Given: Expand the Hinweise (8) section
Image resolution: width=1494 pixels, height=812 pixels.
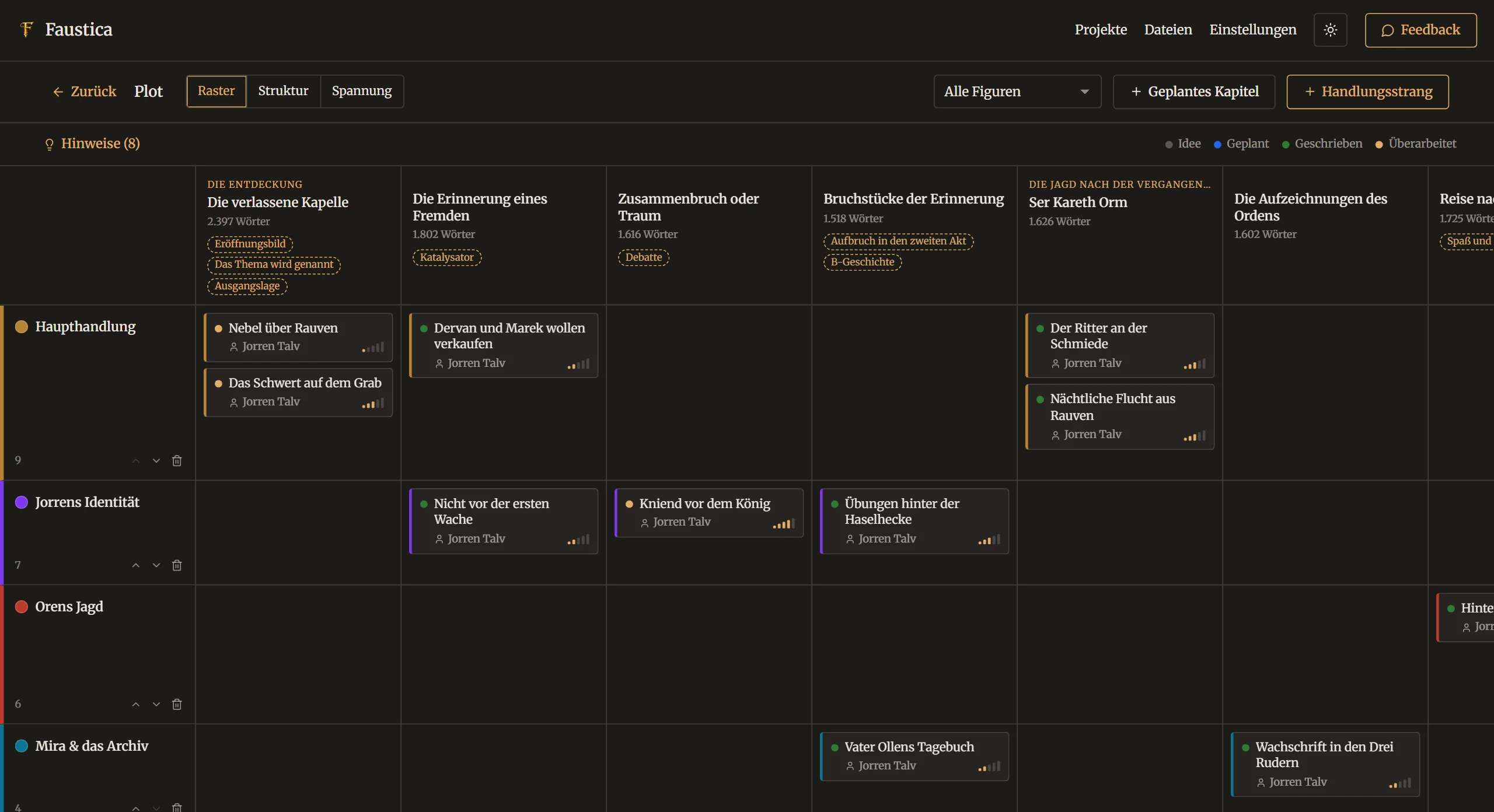Looking at the screenshot, I should tap(93, 143).
